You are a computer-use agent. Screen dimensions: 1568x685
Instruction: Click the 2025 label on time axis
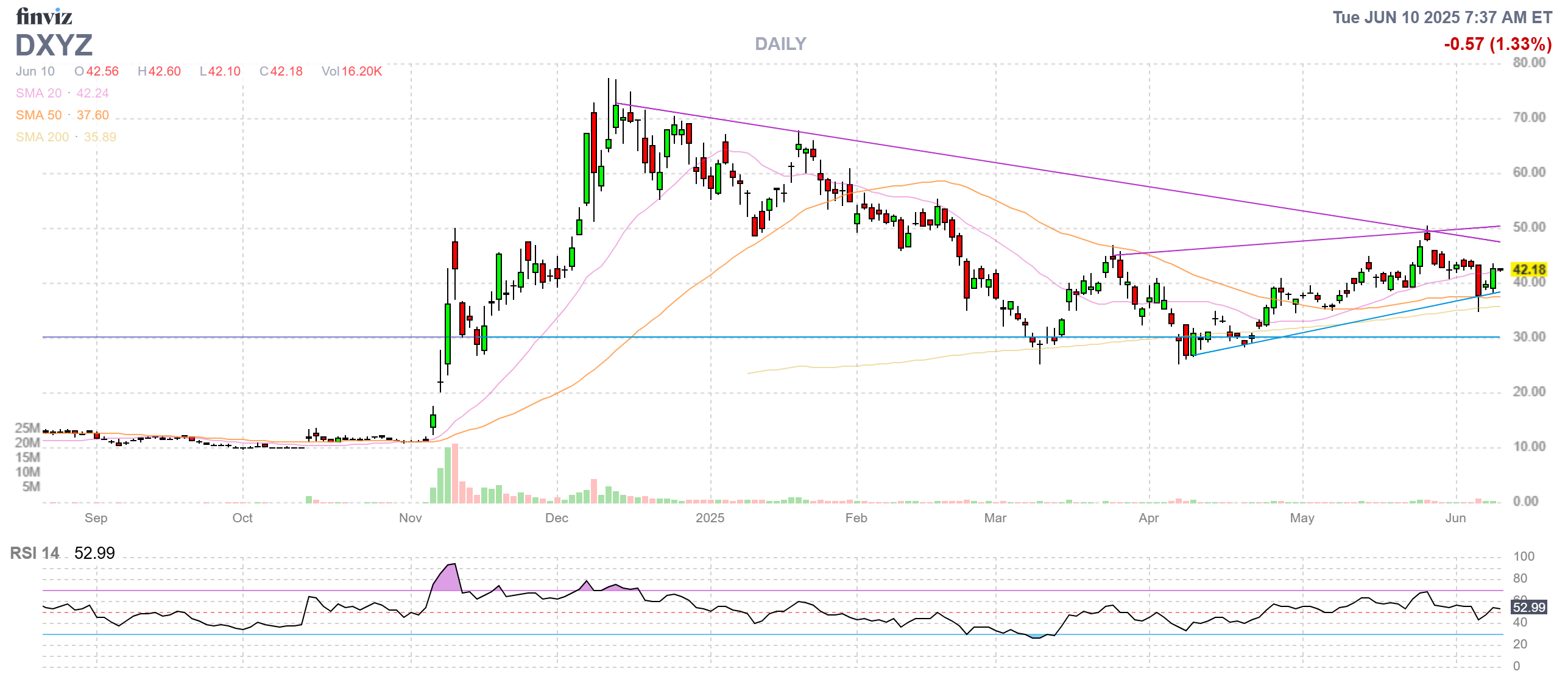coord(710,518)
